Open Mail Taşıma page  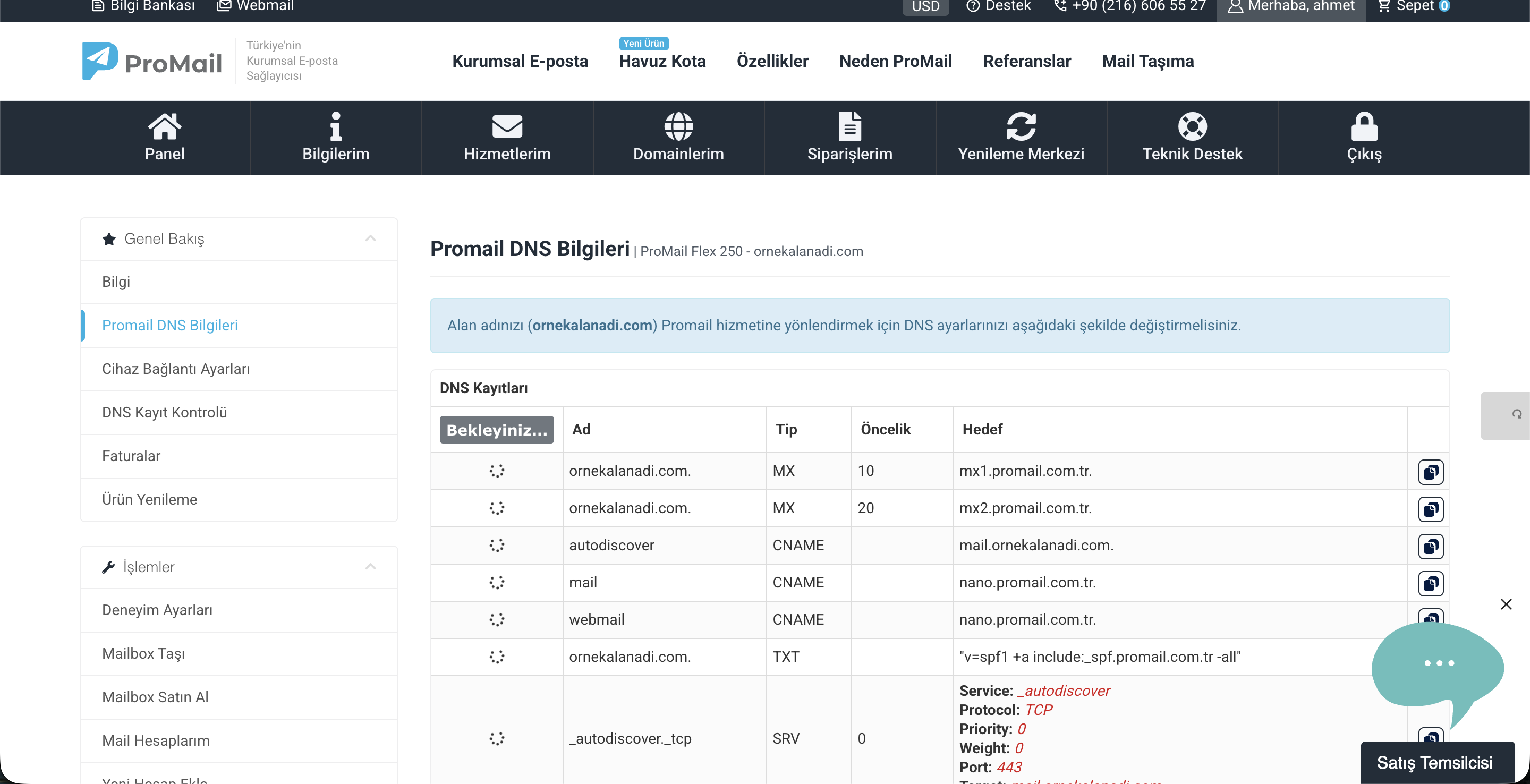pos(1147,61)
